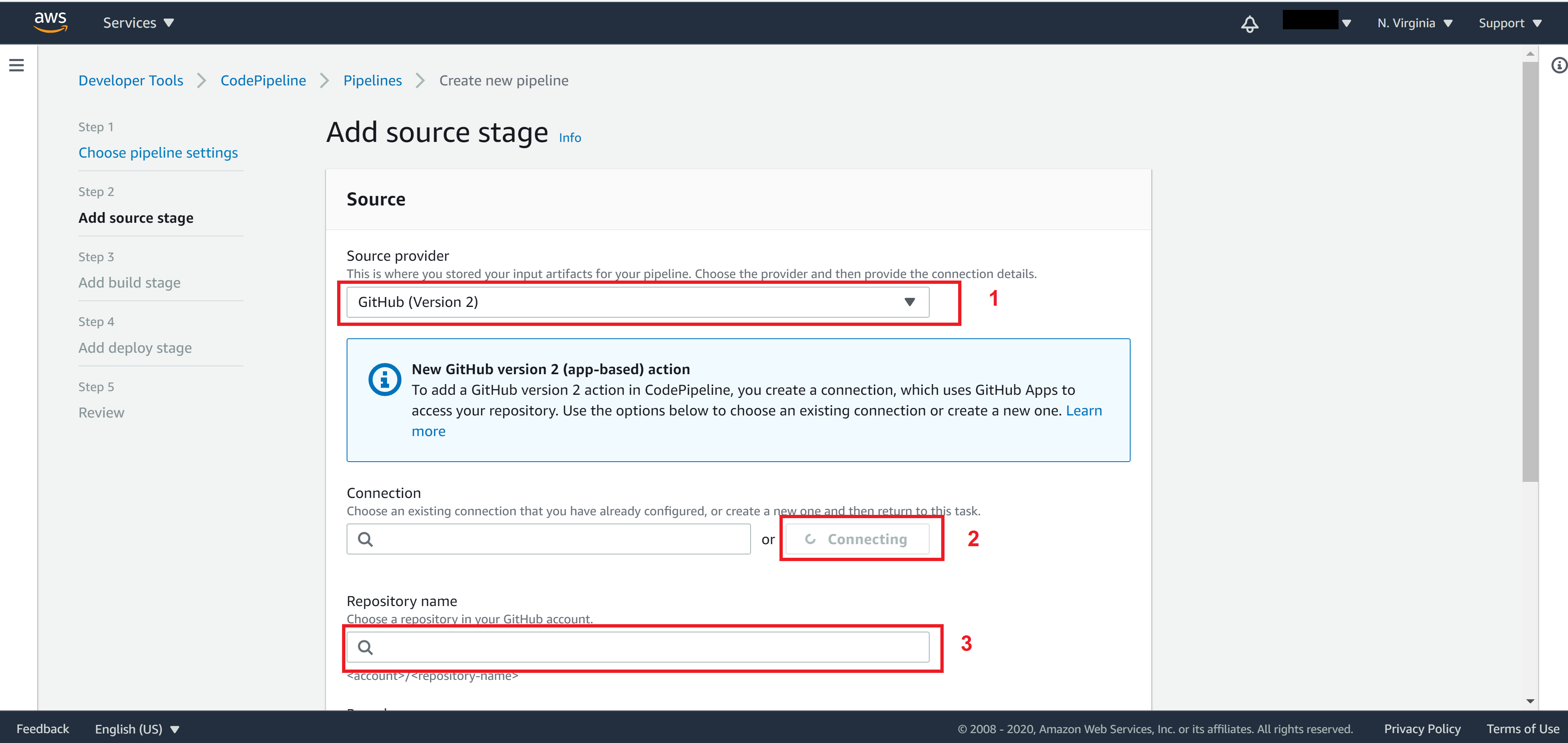Click the scrollbar down arrow
This screenshot has width=1568, height=743.
(1530, 701)
